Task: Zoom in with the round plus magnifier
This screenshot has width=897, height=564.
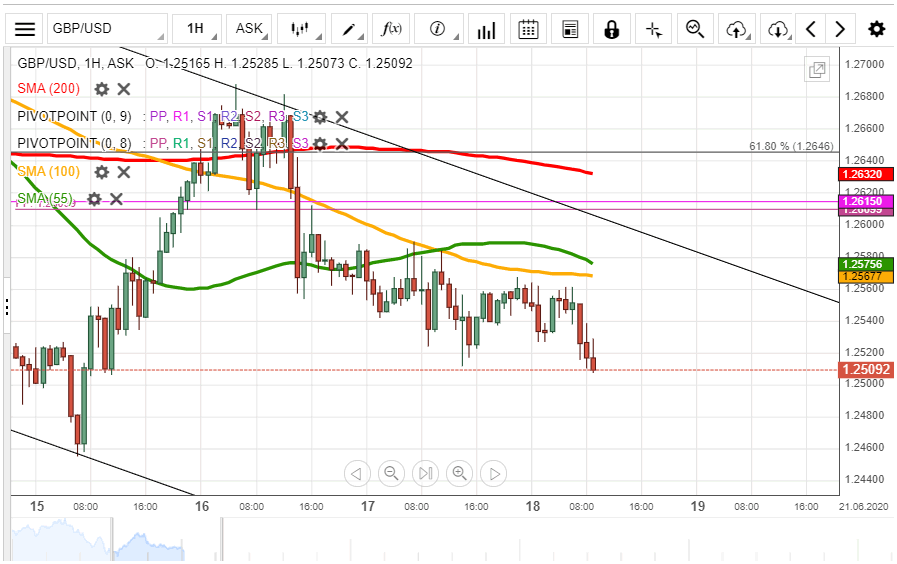Action: (x=460, y=474)
